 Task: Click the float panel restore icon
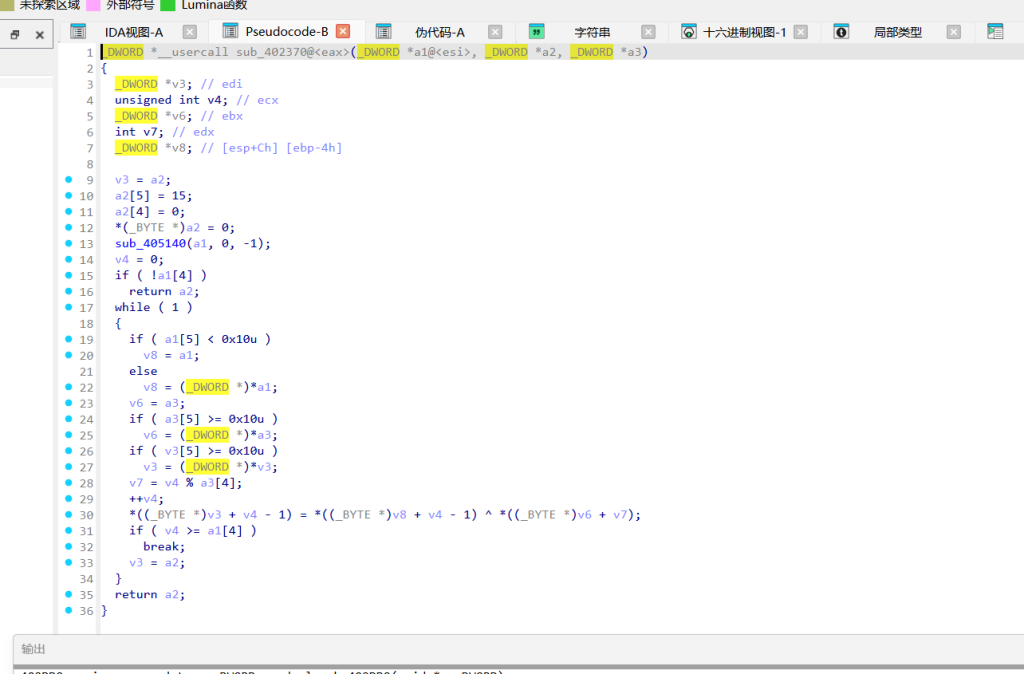15,35
